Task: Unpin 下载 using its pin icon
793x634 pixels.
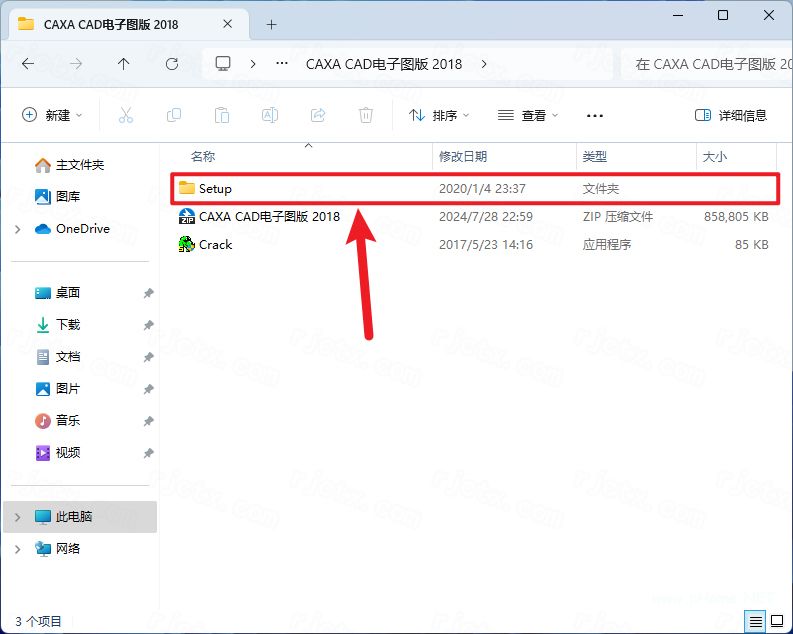Action: tap(148, 325)
